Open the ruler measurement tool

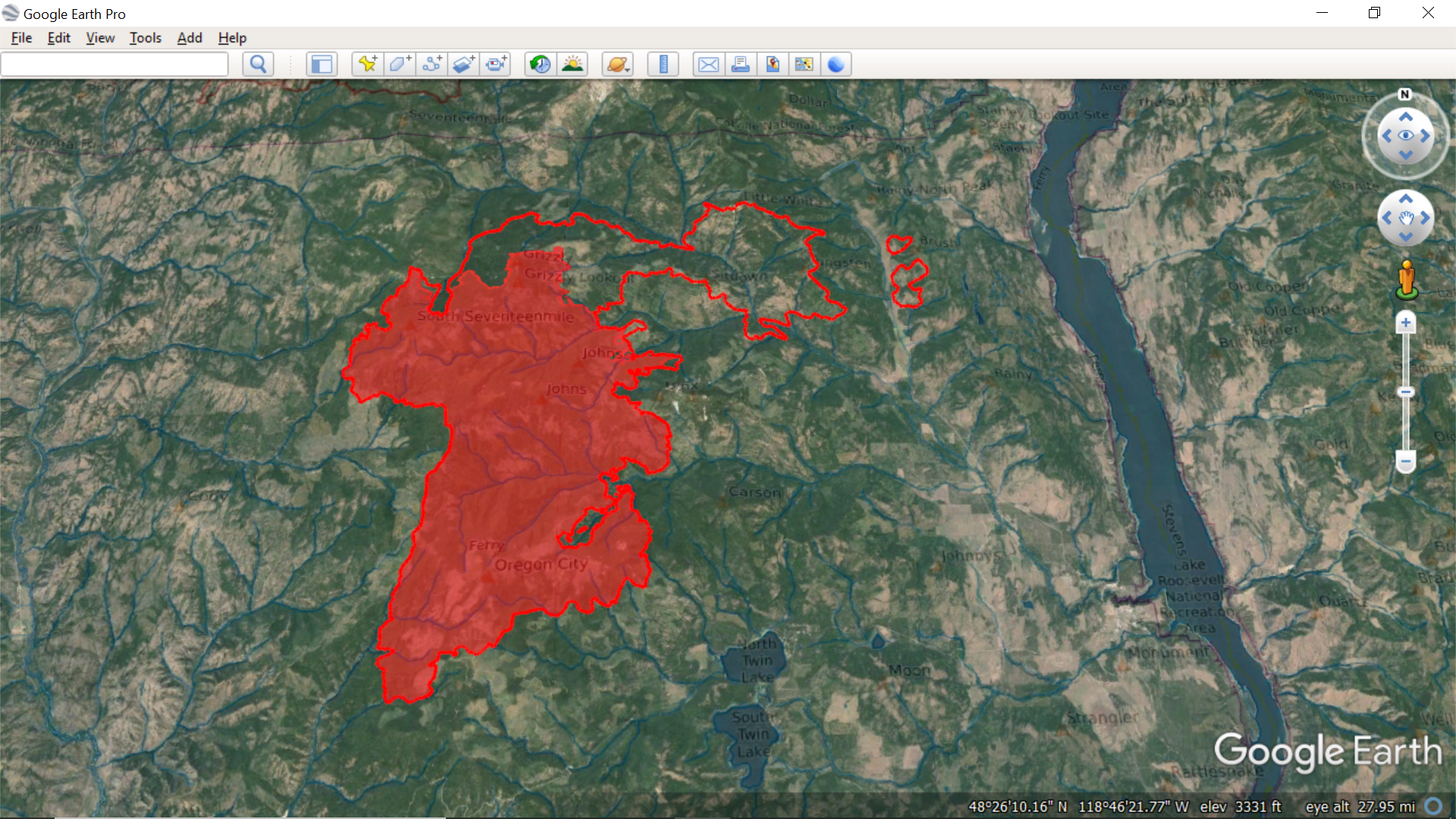coord(664,64)
